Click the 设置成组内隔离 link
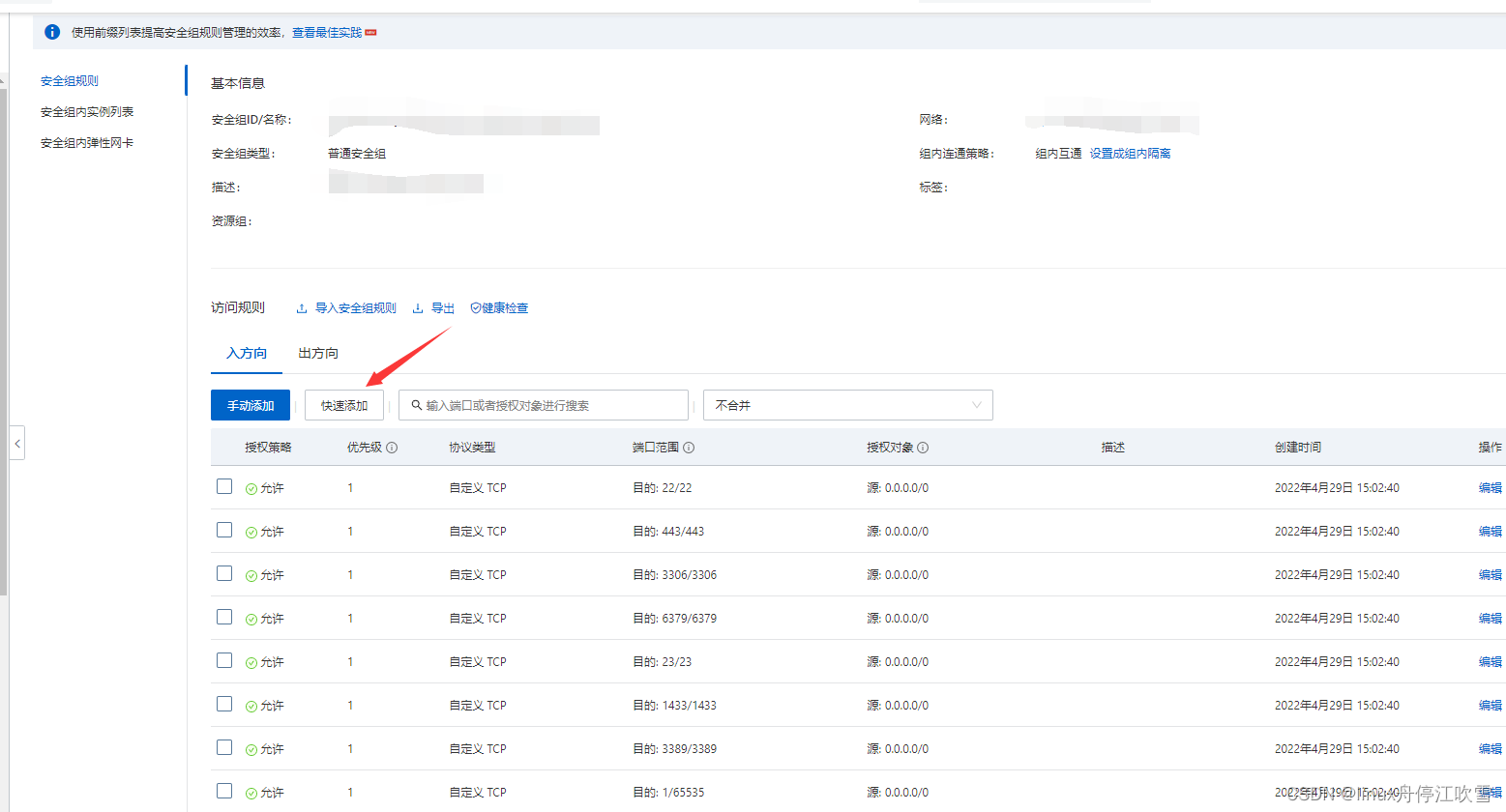The width and height of the screenshot is (1506, 812). click(x=1130, y=154)
